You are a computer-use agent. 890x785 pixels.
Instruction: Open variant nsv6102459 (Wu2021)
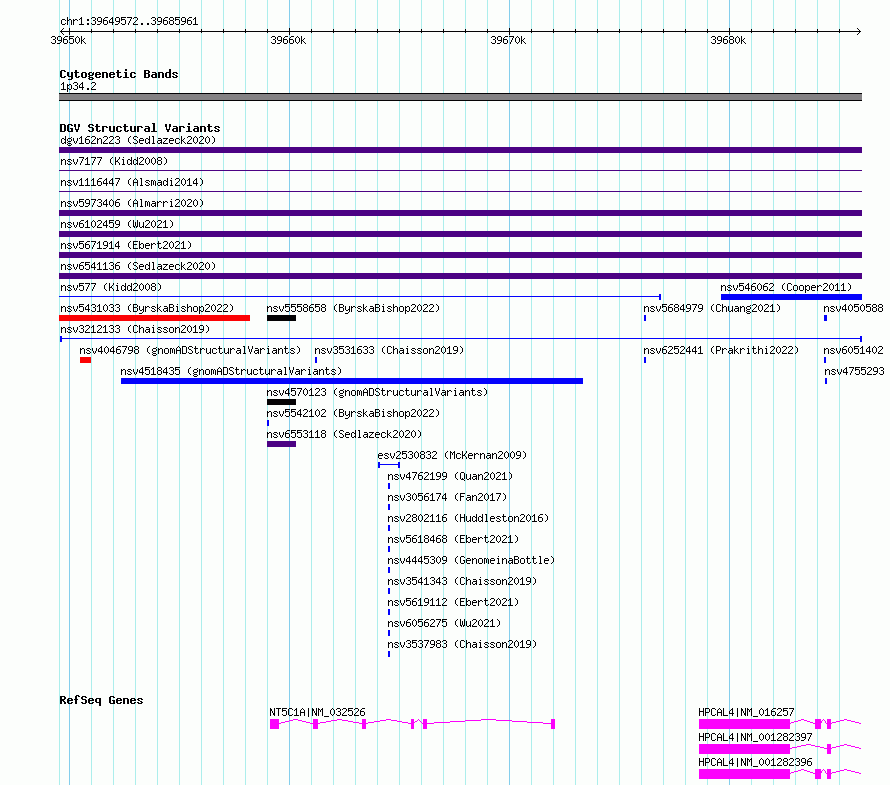(117, 224)
